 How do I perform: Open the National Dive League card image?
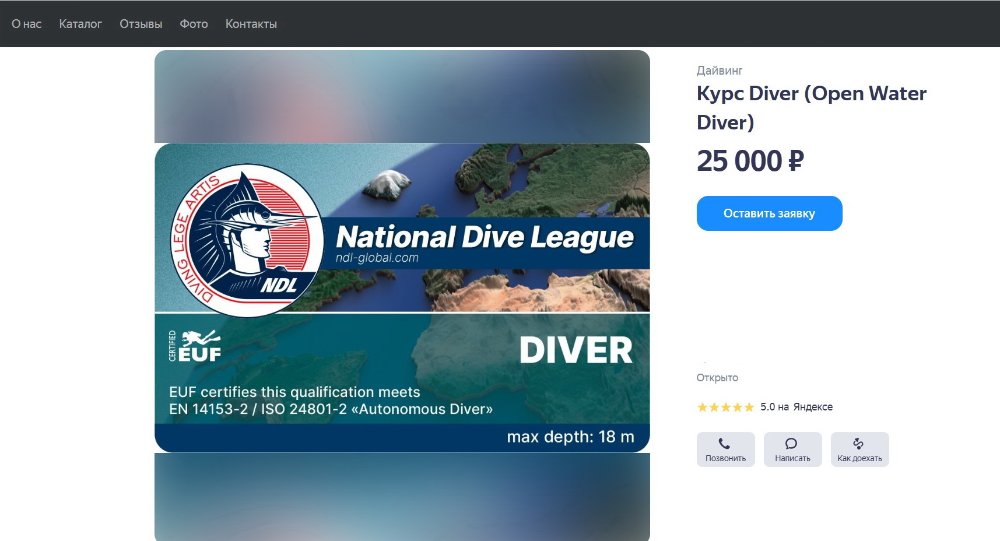(x=402, y=297)
